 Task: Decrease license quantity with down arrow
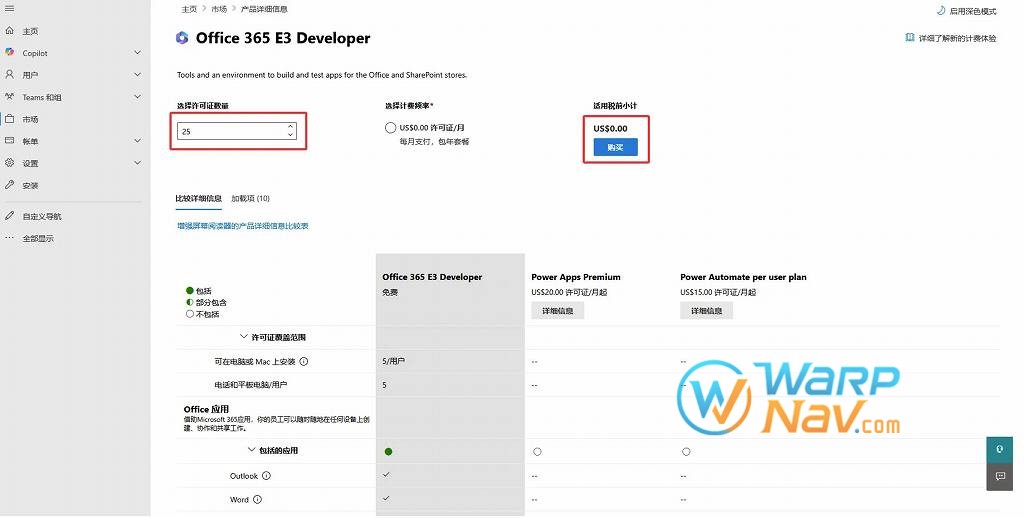(290, 135)
